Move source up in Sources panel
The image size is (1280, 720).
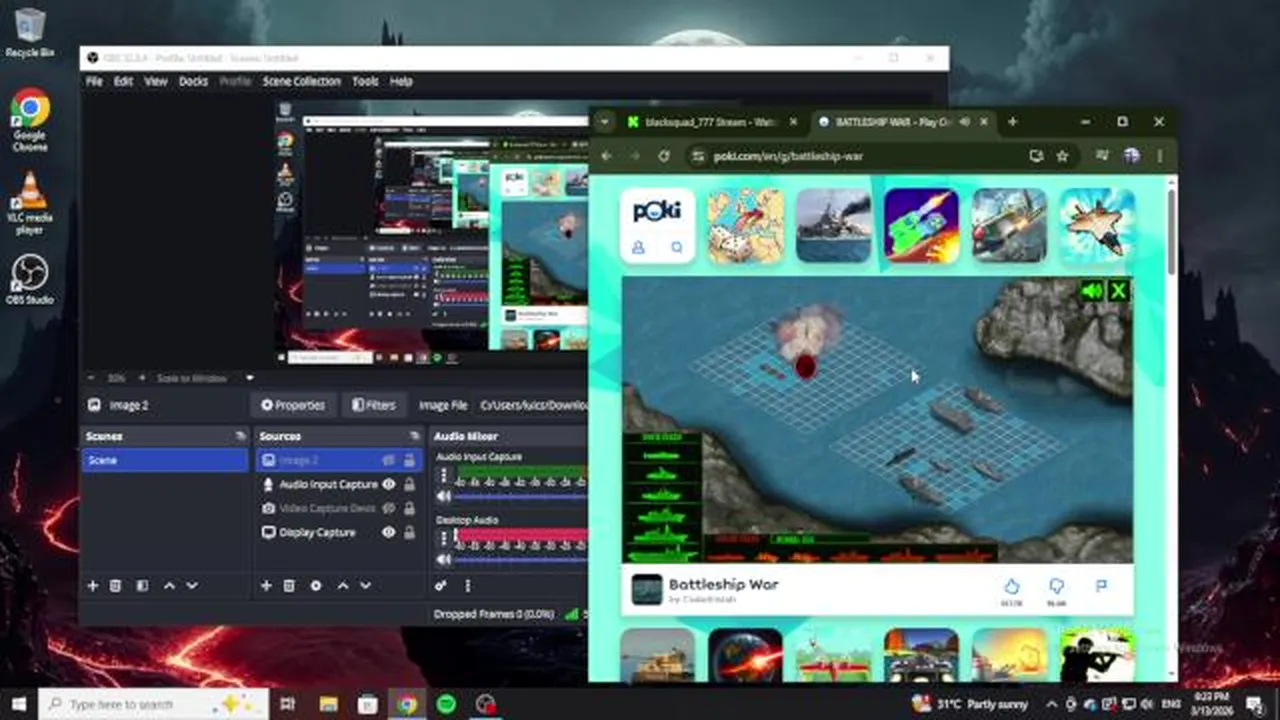[343, 586]
